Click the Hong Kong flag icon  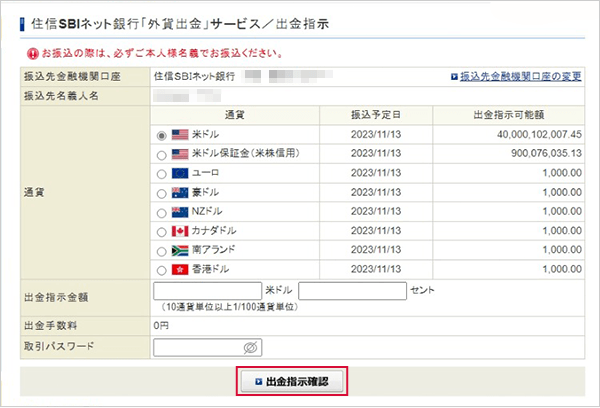(x=180, y=270)
